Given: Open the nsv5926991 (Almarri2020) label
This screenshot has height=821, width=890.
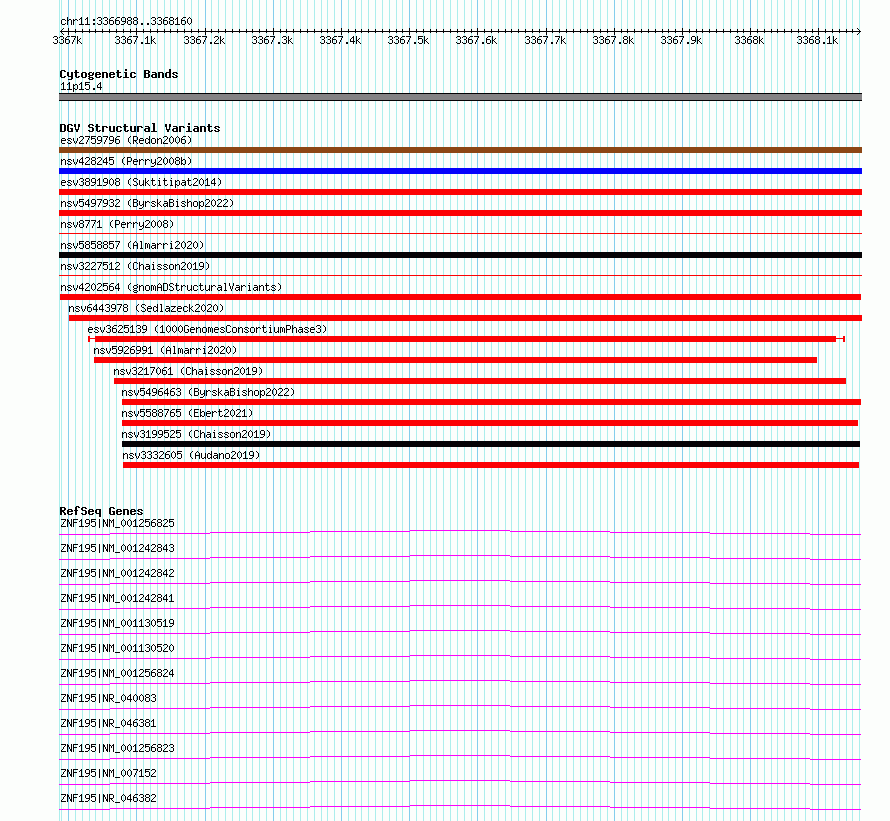Looking at the screenshot, I should point(165,350).
